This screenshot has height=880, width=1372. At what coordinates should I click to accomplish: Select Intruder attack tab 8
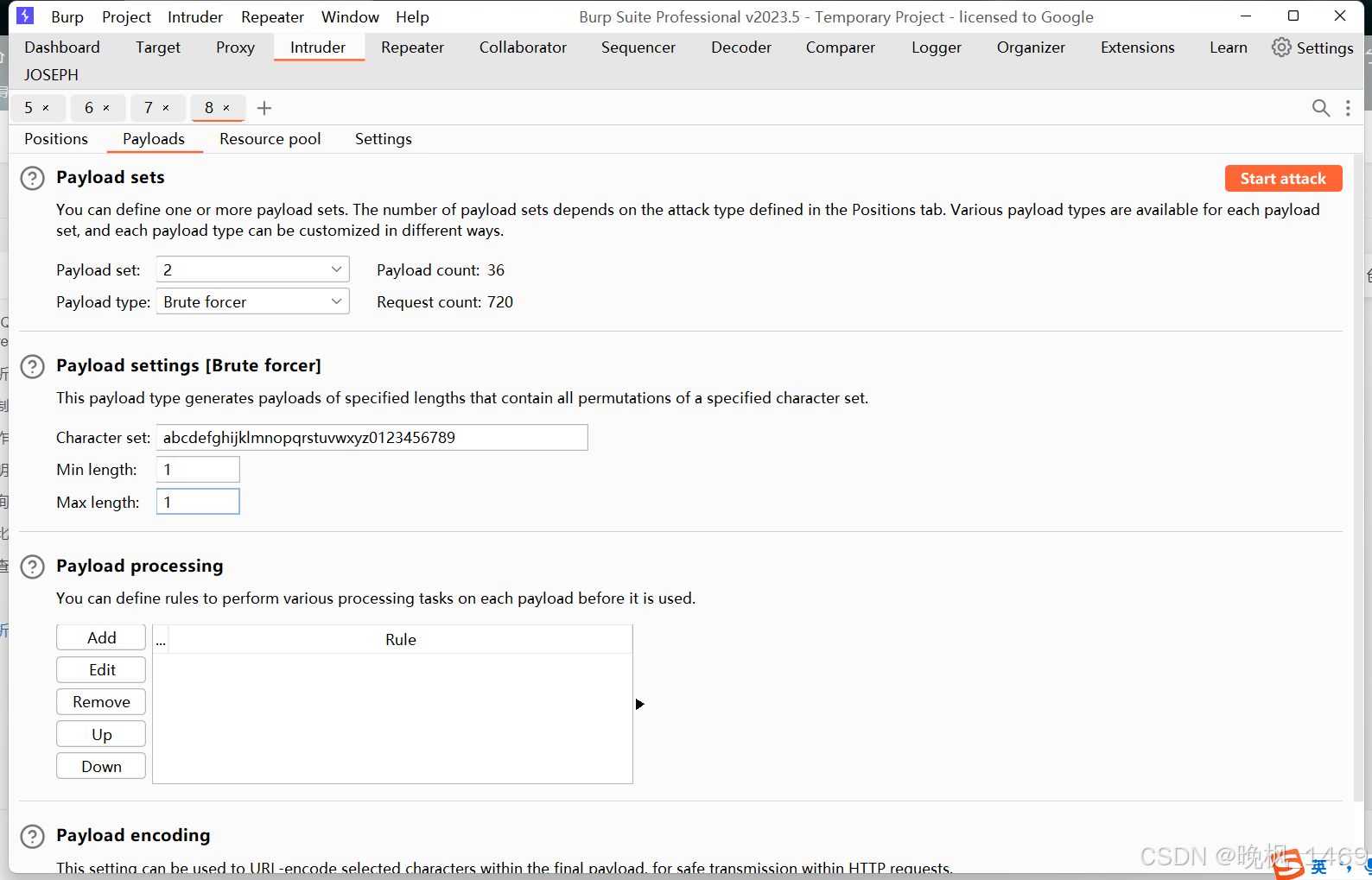click(x=209, y=108)
